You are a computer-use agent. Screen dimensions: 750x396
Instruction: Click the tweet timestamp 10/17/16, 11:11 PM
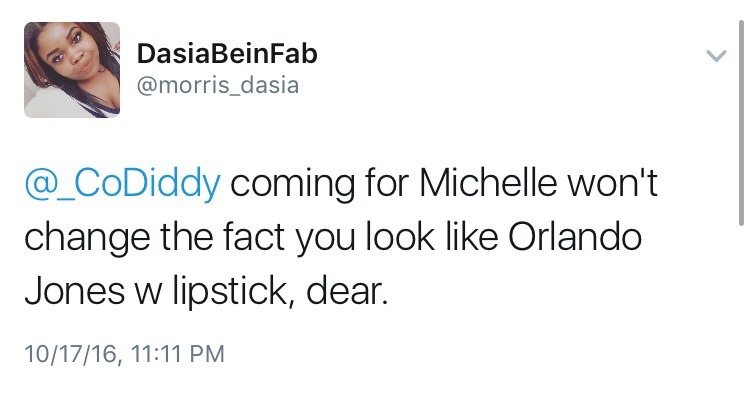coord(124,354)
